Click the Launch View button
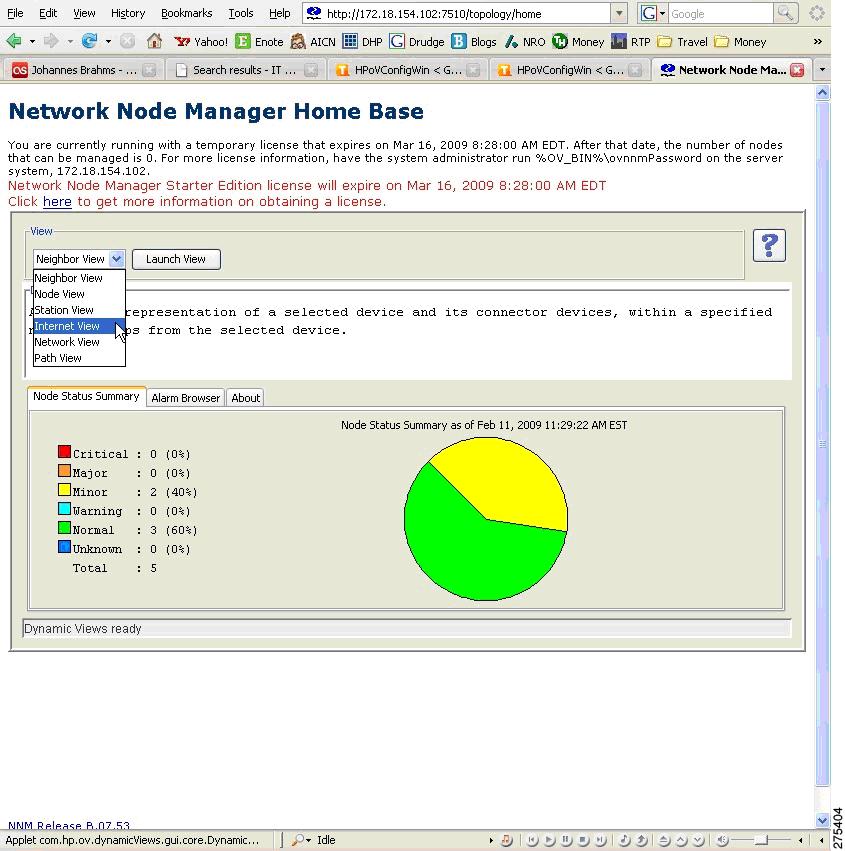This screenshot has width=845, height=851. coord(176,259)
